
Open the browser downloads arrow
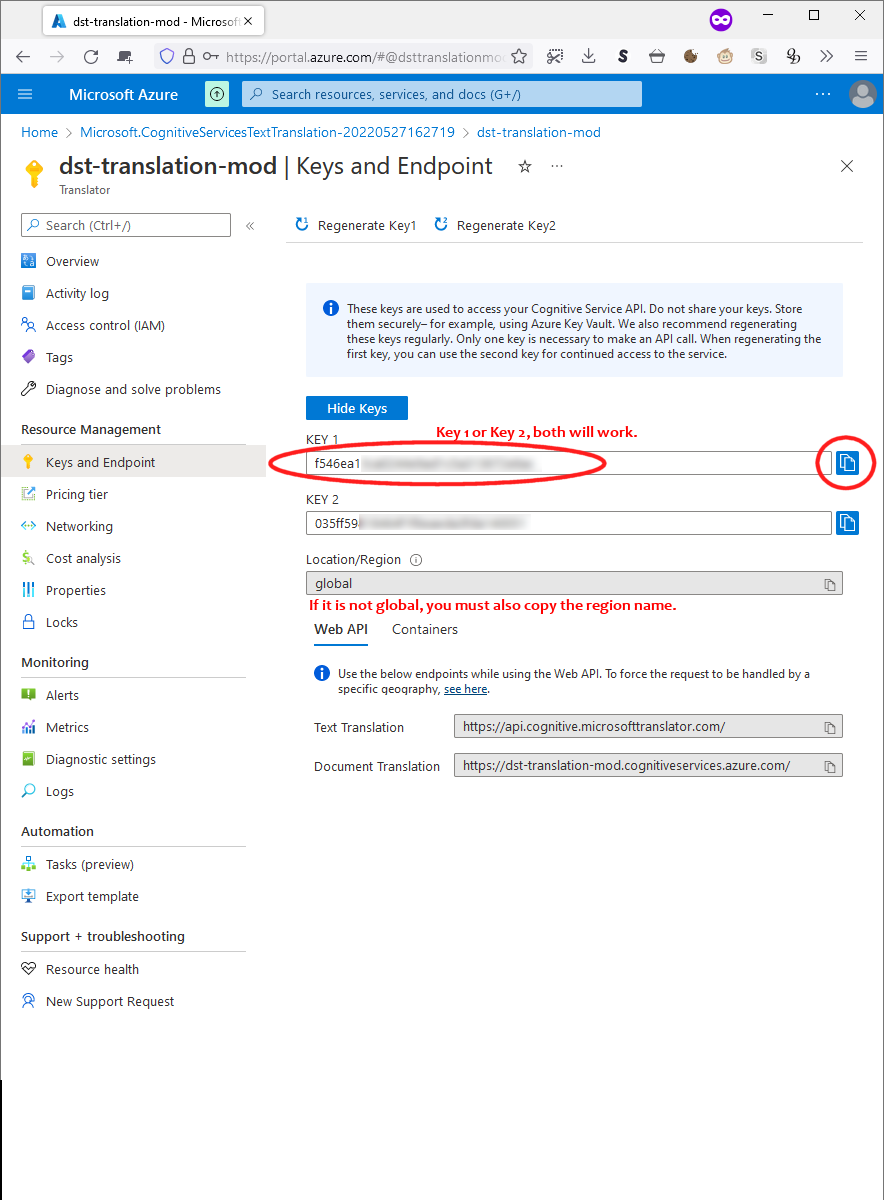(x=589, y=57)
